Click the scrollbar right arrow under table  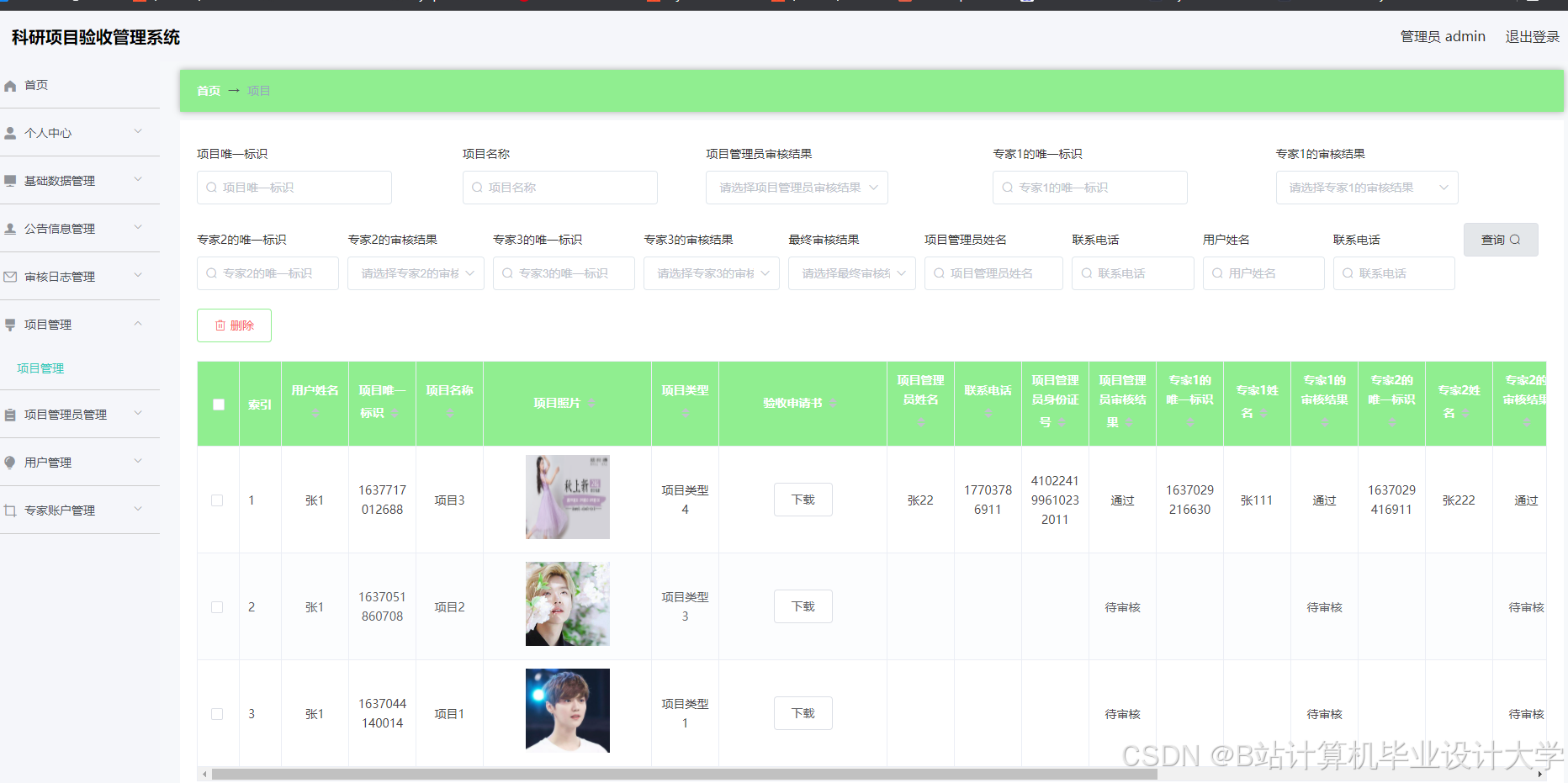[1540, 775]
